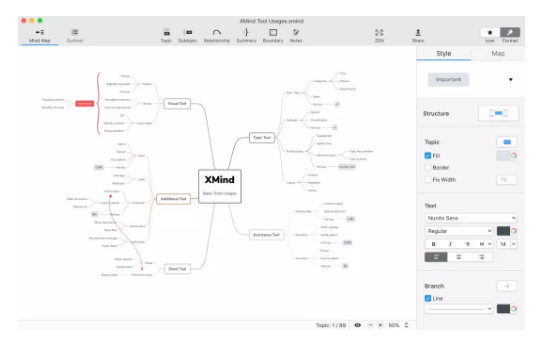Insert a Subtopic via toolbar icon
This screenshot has height=360, width=548.
coord(188,36)
